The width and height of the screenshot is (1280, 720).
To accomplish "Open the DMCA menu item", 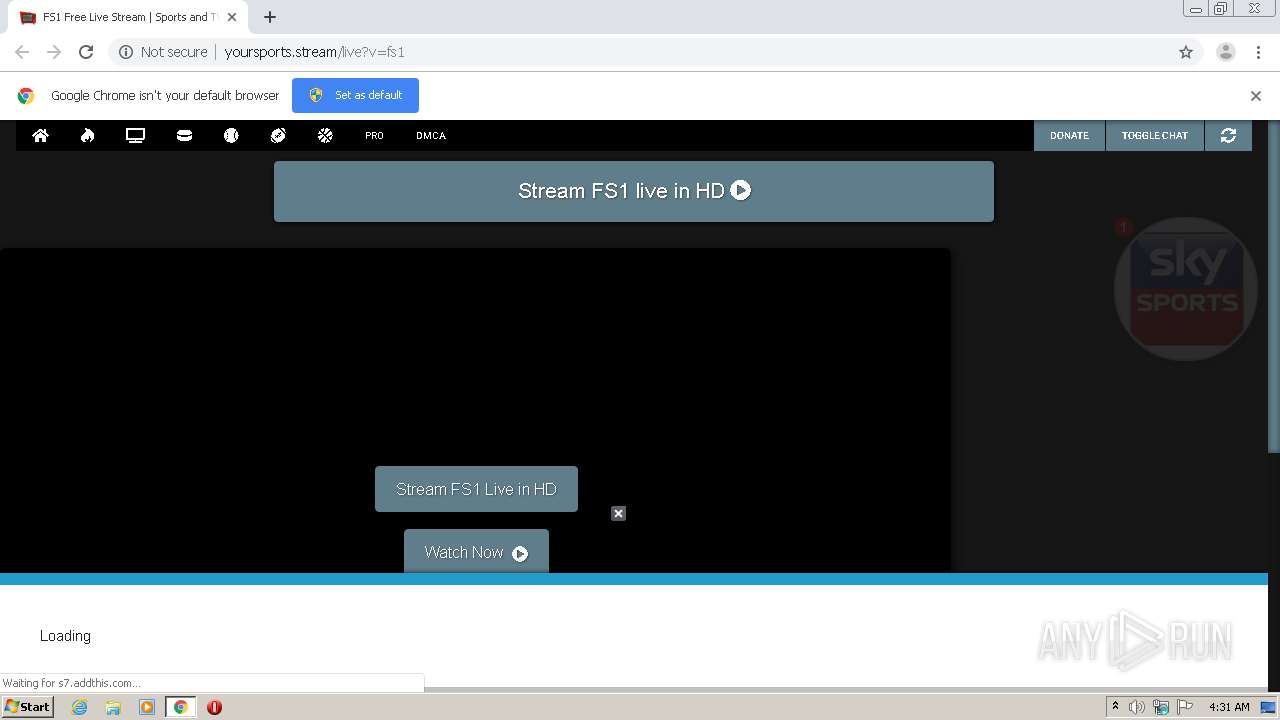I will (431, 136).
